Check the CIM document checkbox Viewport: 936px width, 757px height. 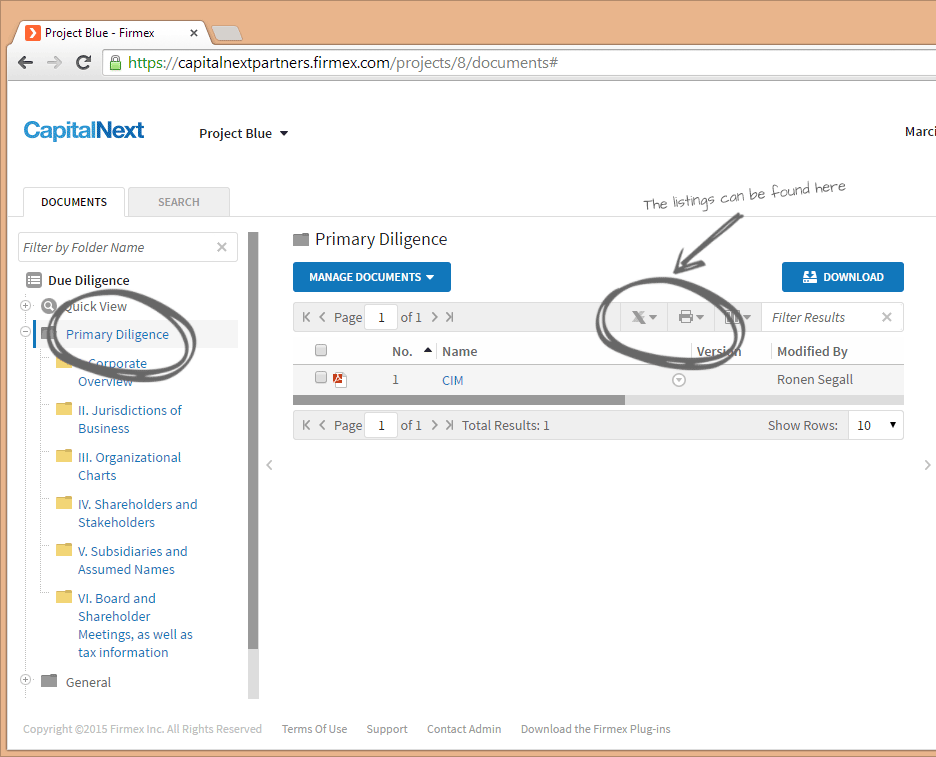321,377
